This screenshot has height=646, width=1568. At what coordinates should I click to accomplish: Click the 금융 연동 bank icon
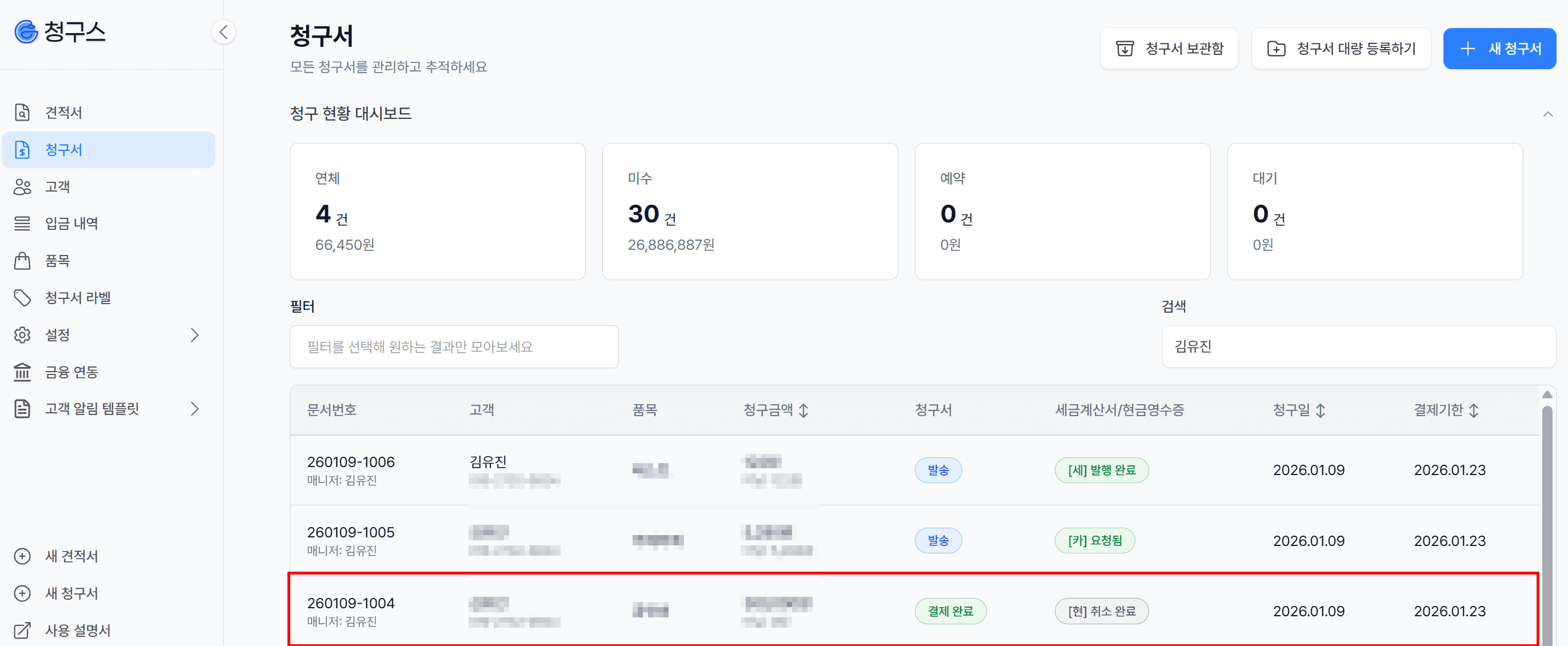pyautogui.click(x=22, y=372)
